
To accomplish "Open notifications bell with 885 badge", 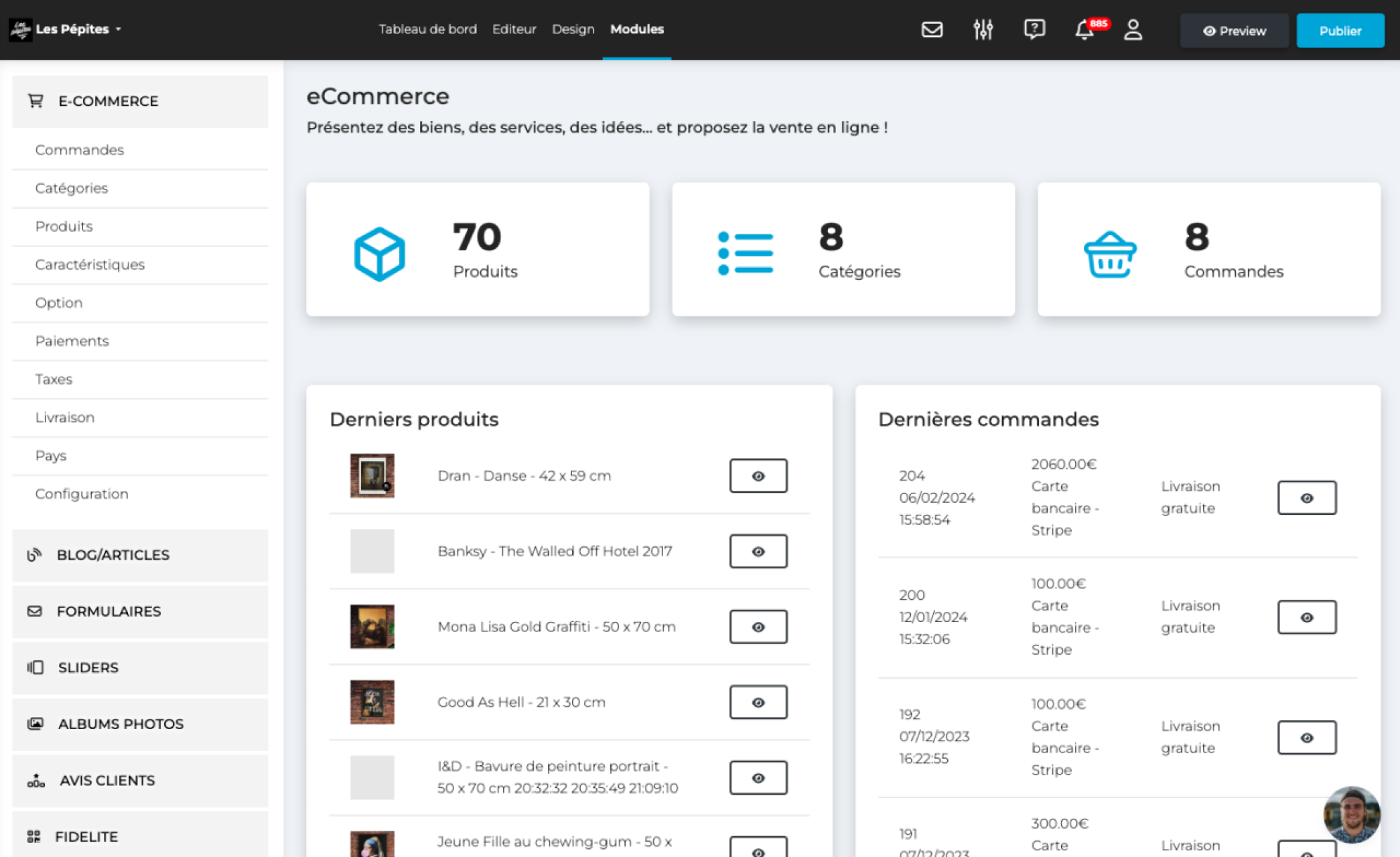I will coord(1084,30).
